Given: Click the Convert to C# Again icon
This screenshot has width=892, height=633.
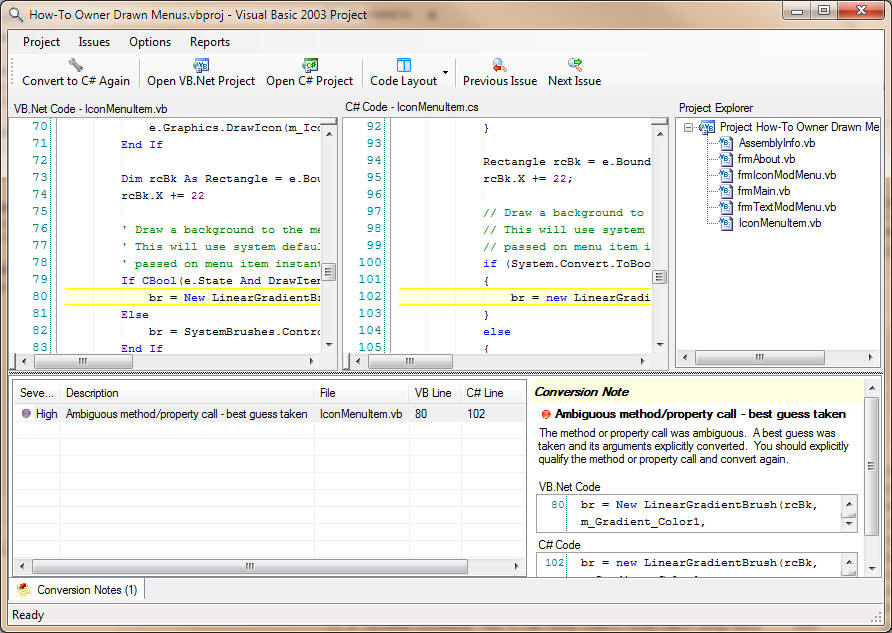Looking at the screenshot, I should coord(76,65).
